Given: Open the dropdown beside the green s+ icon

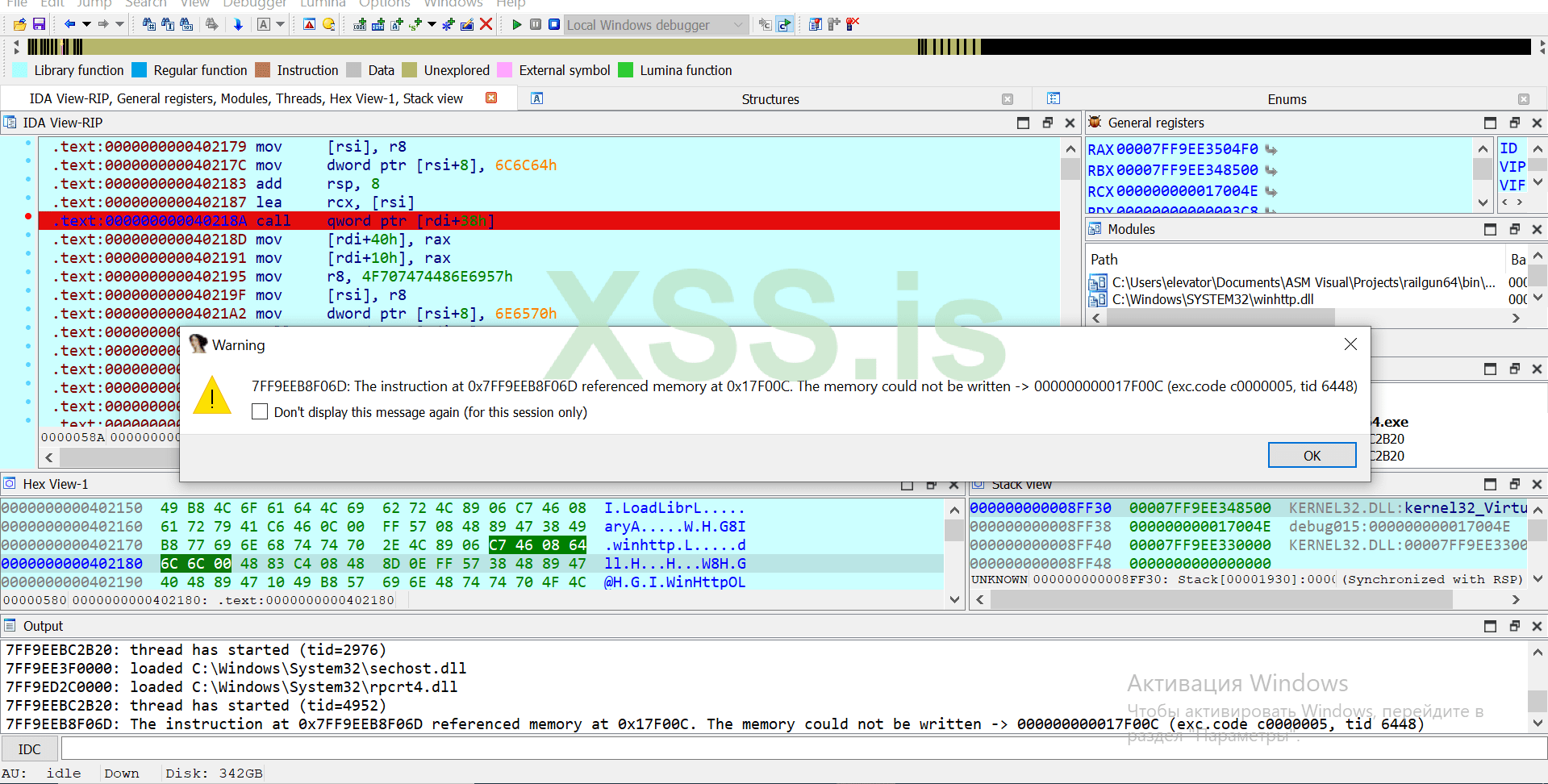Looking at the screenshot, I should click(x=432, y=25).
